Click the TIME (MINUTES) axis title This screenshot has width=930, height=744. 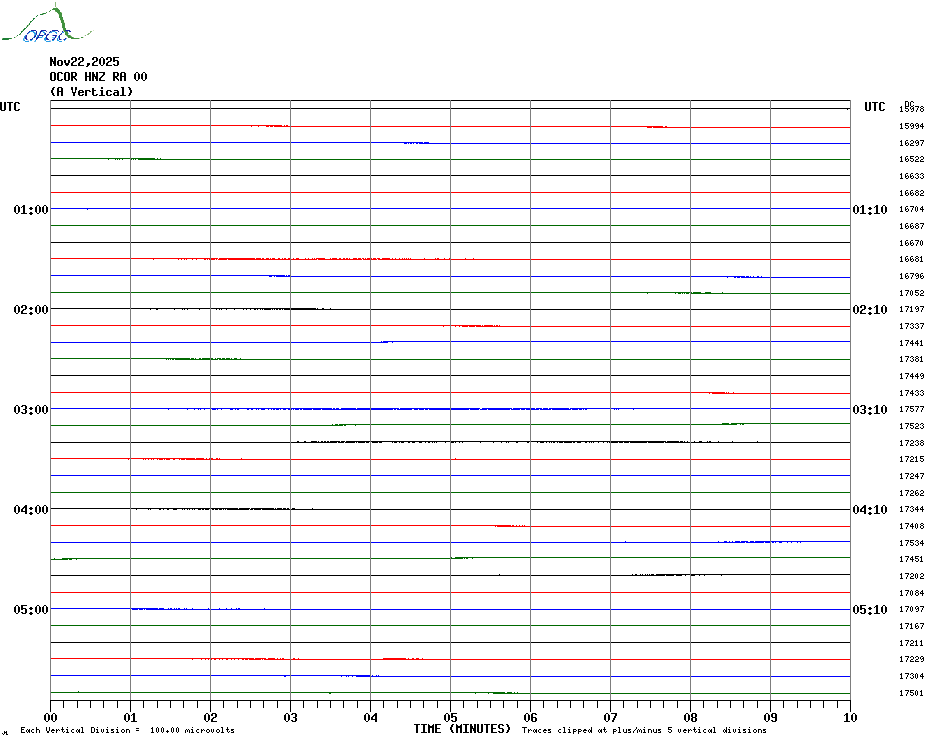tap(462, 729)
